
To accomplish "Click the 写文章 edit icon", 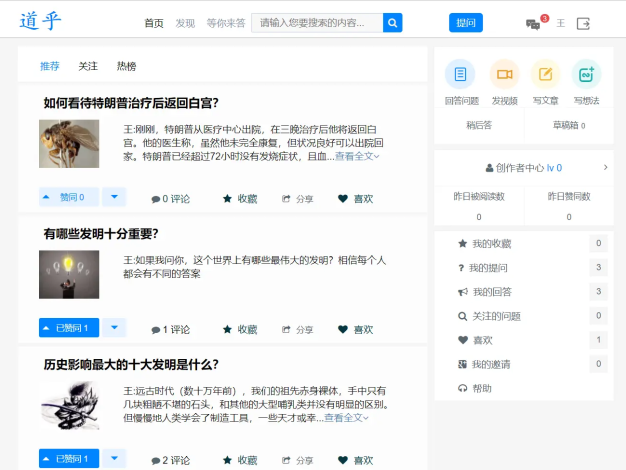I will click(x=545, y=74).
